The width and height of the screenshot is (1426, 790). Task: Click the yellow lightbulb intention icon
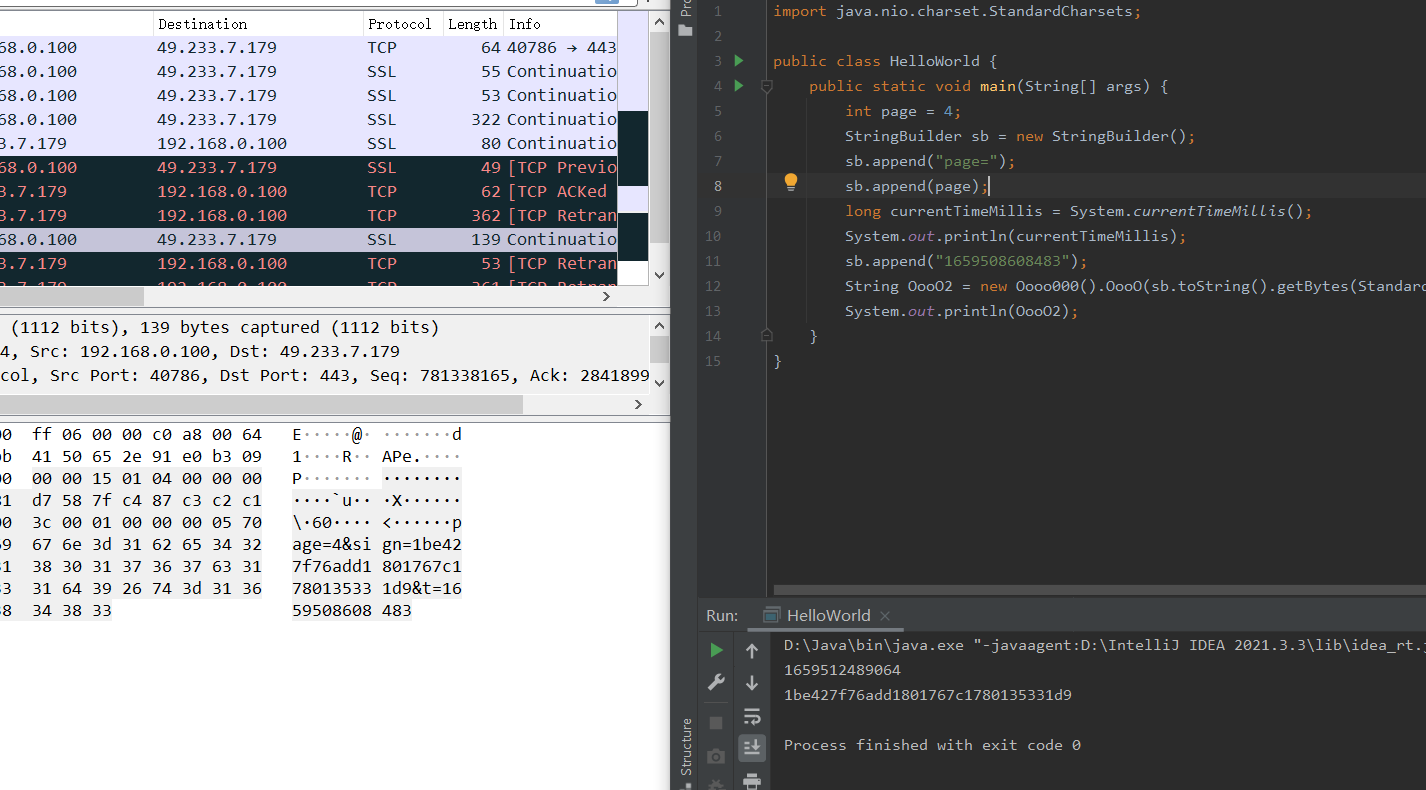[x=790, y=182]
